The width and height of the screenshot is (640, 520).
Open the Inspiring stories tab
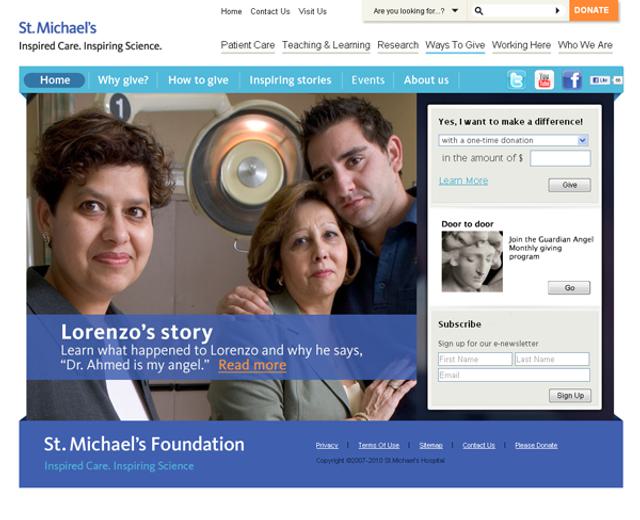pos(290,80)
